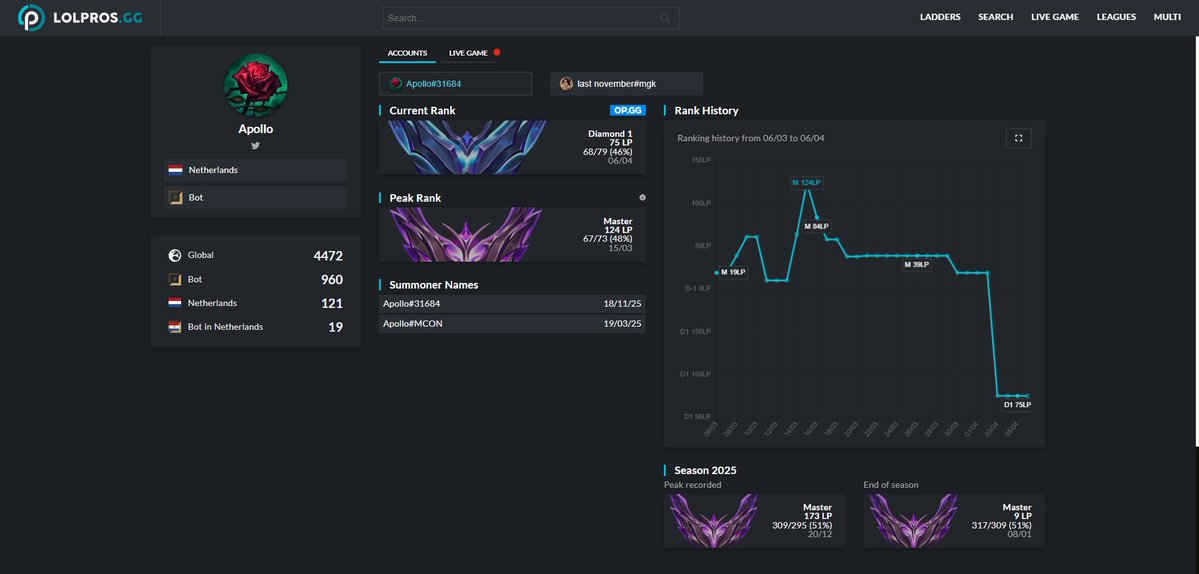The width and height of the screenshot is (1199, 574).
Task: Click the Season 2025 heading
Action: [x=705, y=470]
